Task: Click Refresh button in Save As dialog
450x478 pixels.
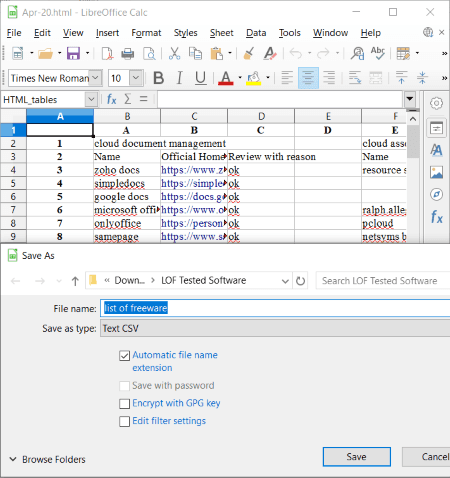Action: click(300, 281)
